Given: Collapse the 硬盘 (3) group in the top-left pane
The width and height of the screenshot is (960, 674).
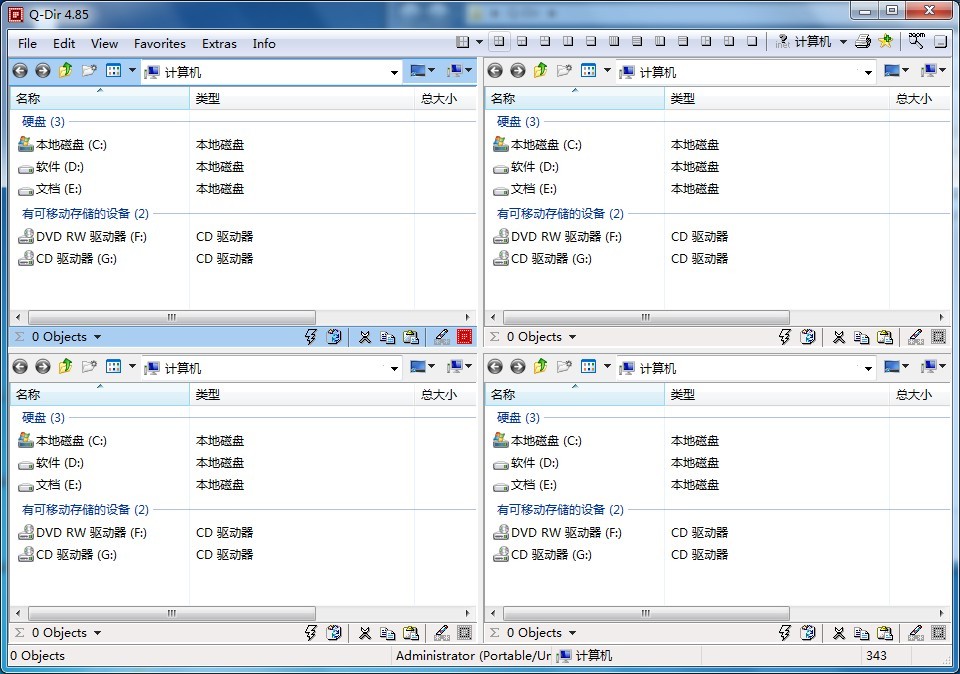Looking at the screenshot, I should [43, 121].
